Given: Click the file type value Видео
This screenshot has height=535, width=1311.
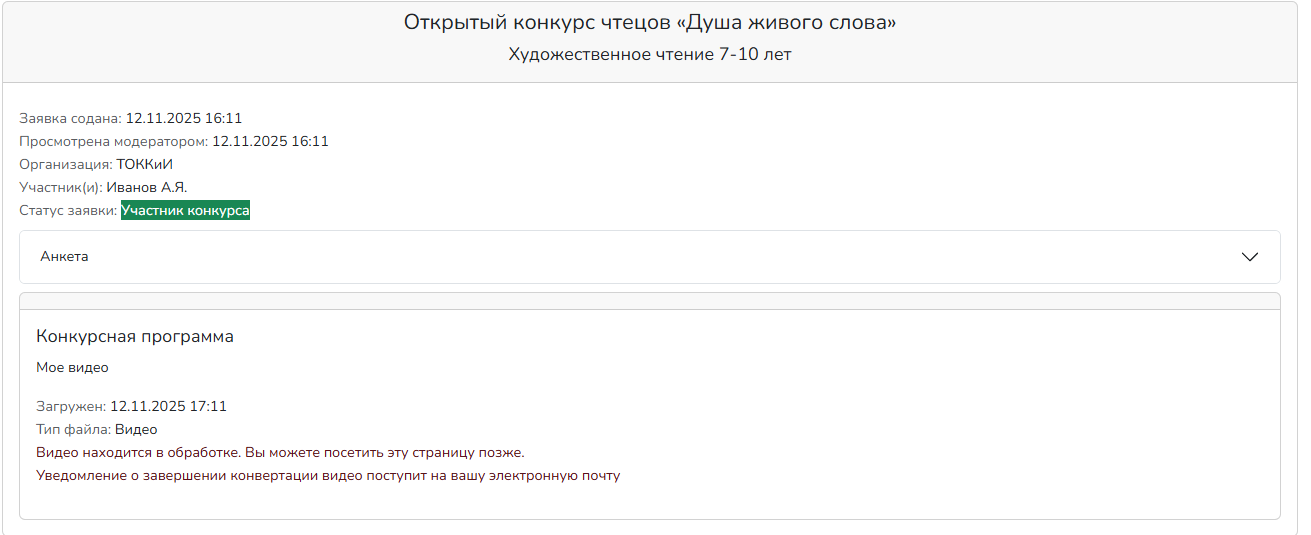Looking at the screenshot, I should click(x=136, y=429).
